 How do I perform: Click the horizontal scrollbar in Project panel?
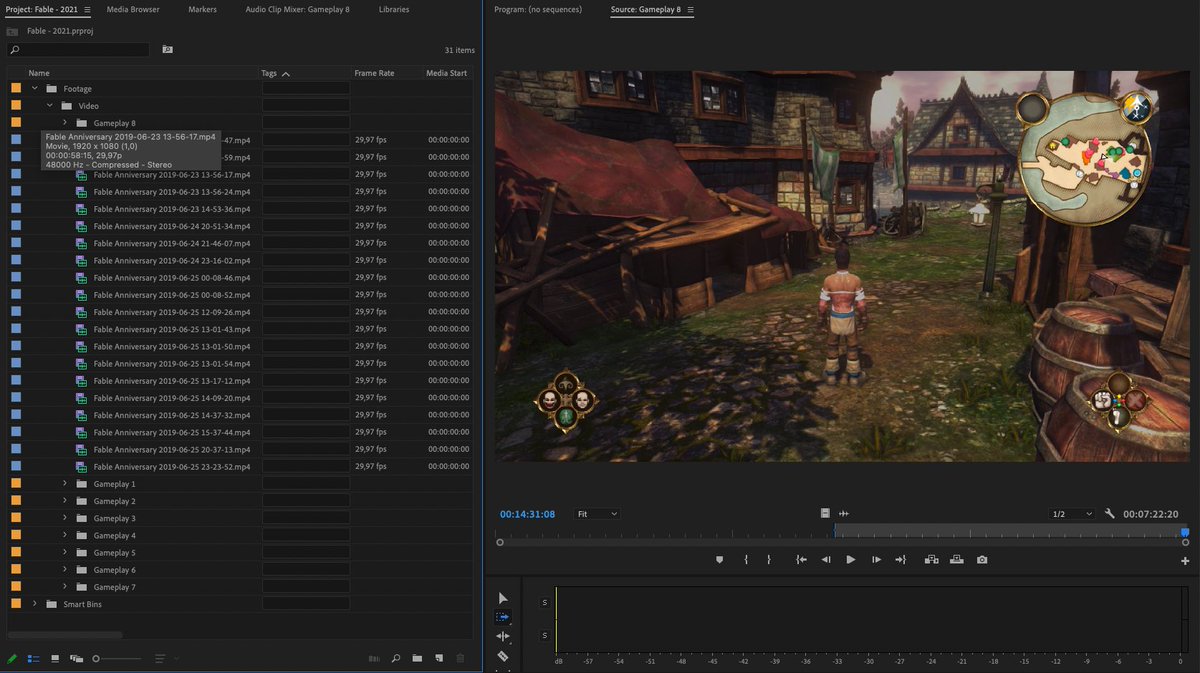coord(65,635)
